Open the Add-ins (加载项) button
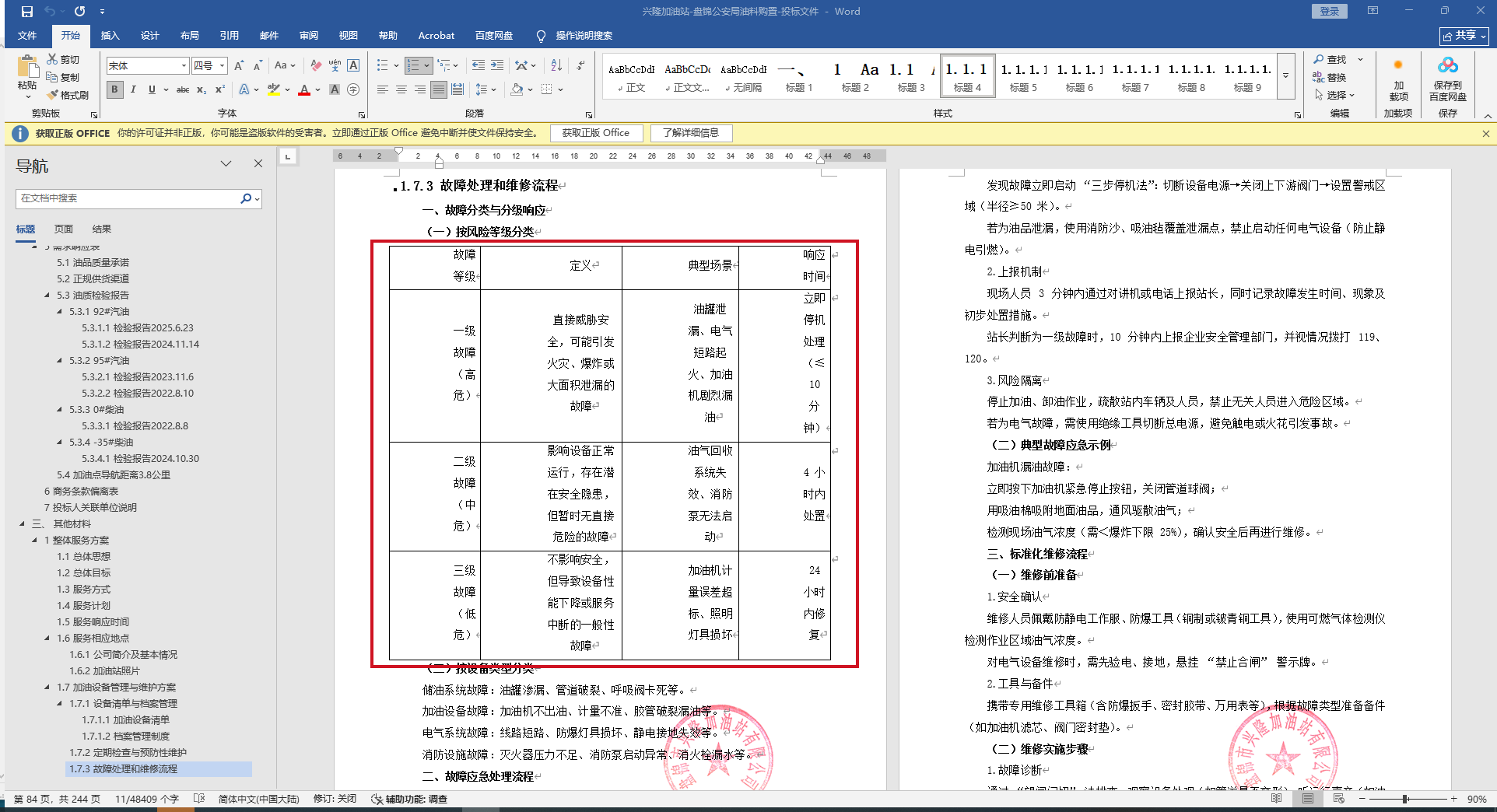The height and width of the screenshot is (812, 1497). 1398,78
